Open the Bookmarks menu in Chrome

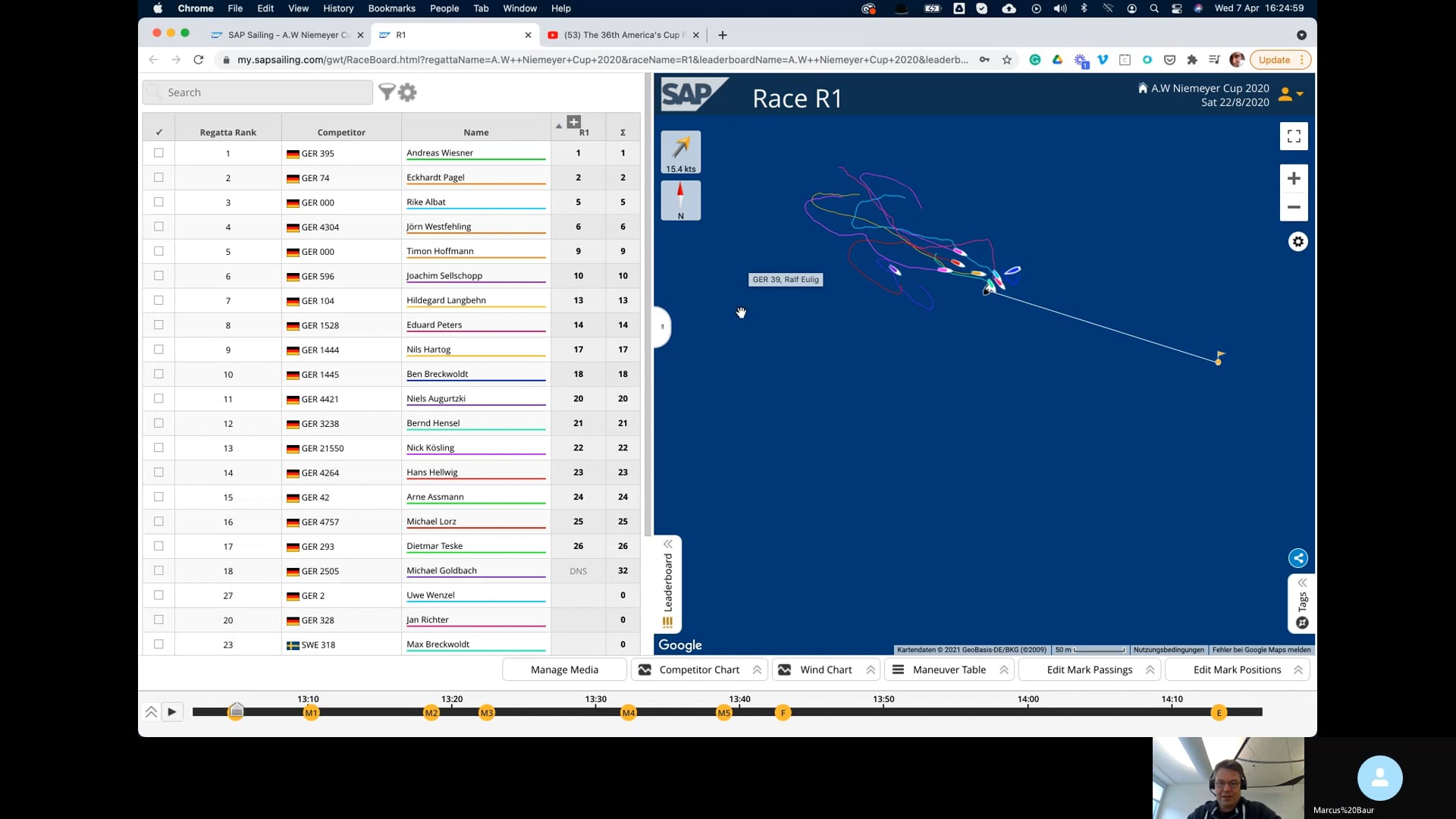coord(391,8)
